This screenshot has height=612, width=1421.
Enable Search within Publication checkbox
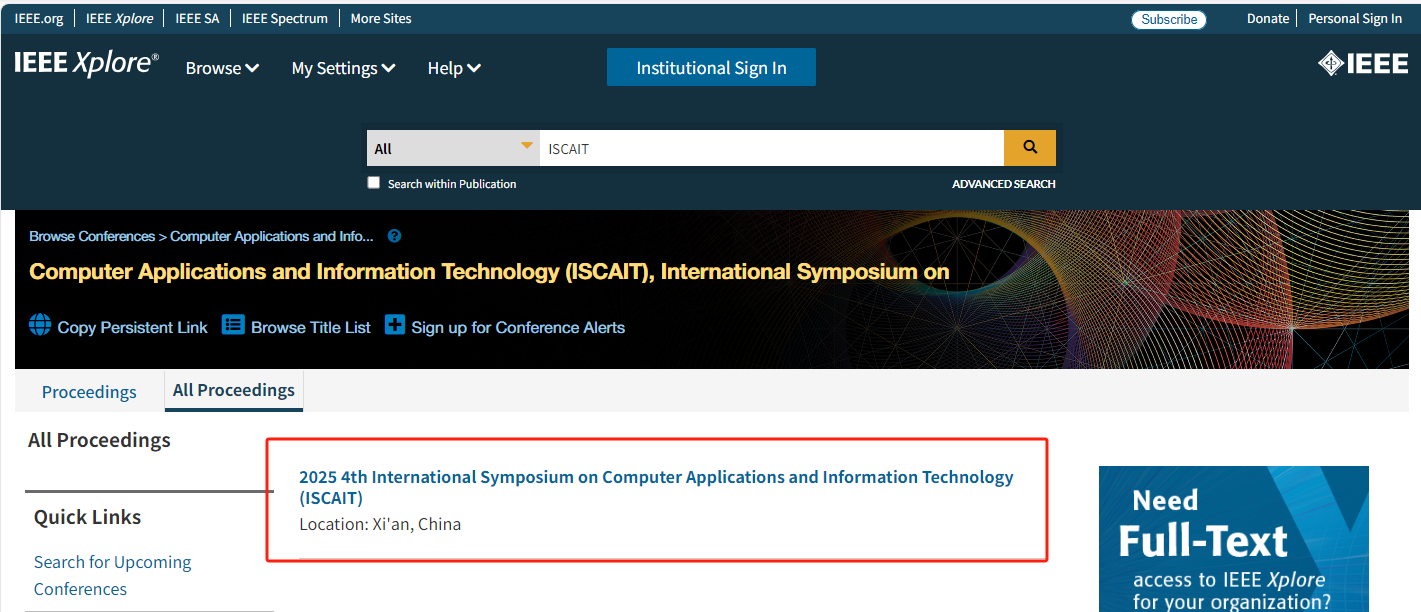coord(374,183)
